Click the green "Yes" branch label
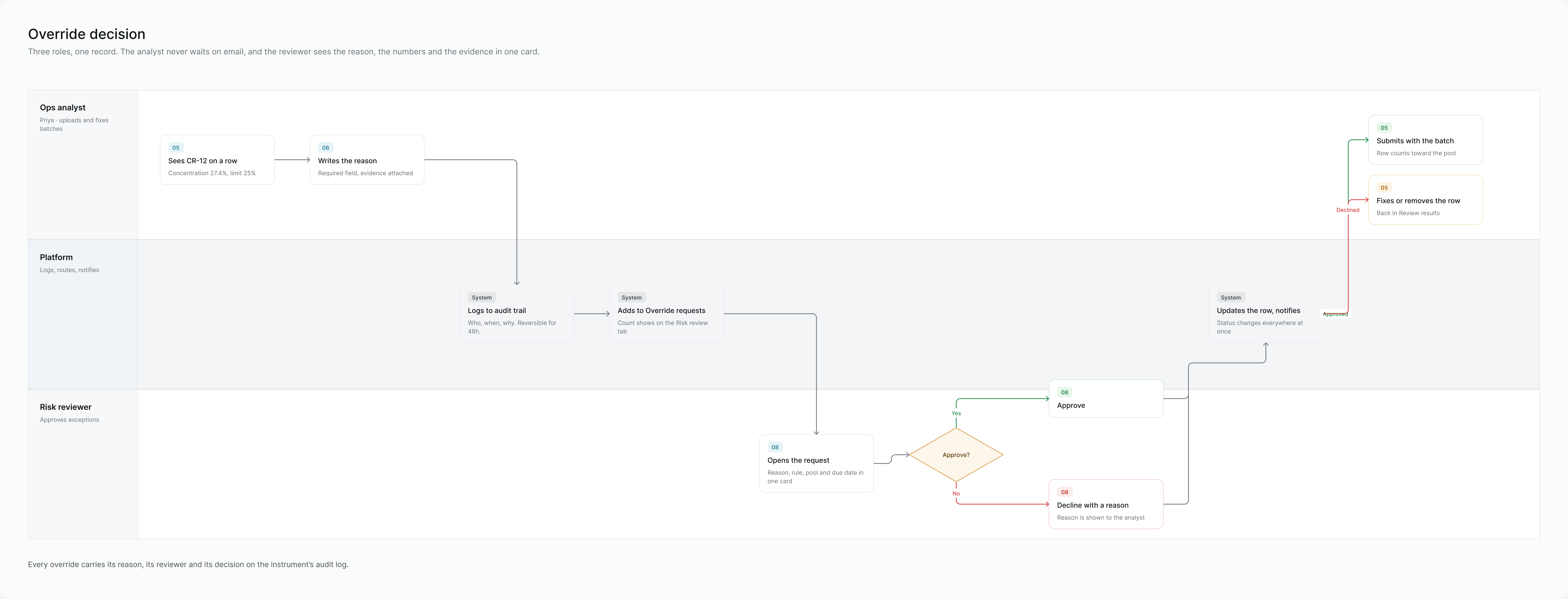The width and height of the screenshot is (1568, 599). point(956,413)
